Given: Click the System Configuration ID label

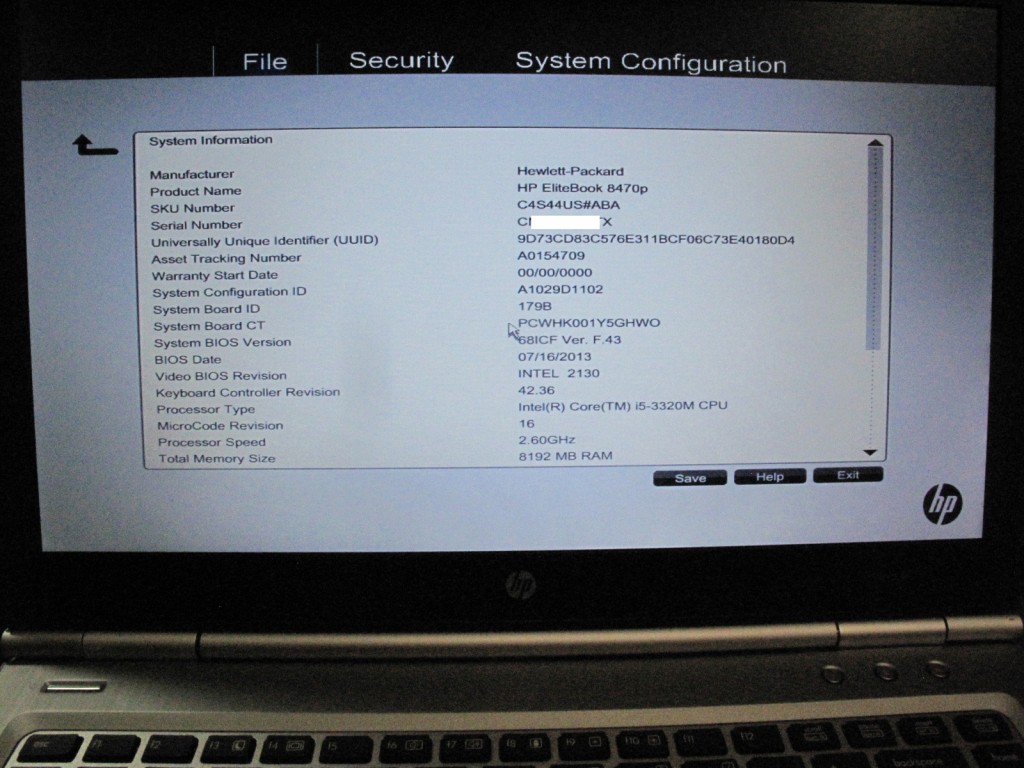Looking at the screenshot, I should [x=229, y=292].
